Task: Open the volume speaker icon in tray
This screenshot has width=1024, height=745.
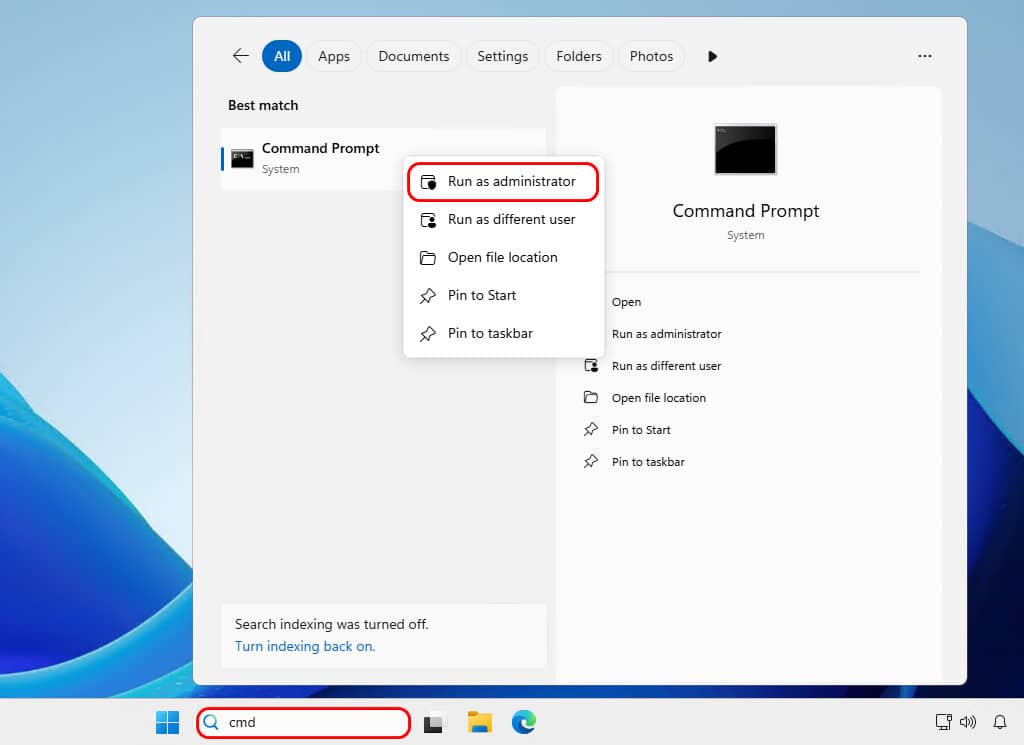Action: click(968, 721)
